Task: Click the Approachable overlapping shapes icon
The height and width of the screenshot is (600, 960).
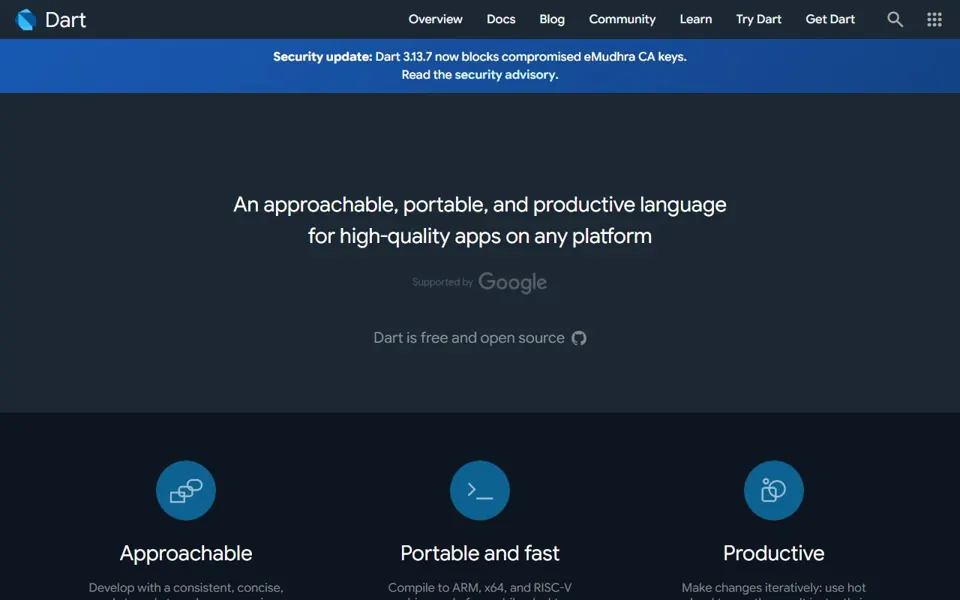Action: pyautogui.click(x=186, y=490)
